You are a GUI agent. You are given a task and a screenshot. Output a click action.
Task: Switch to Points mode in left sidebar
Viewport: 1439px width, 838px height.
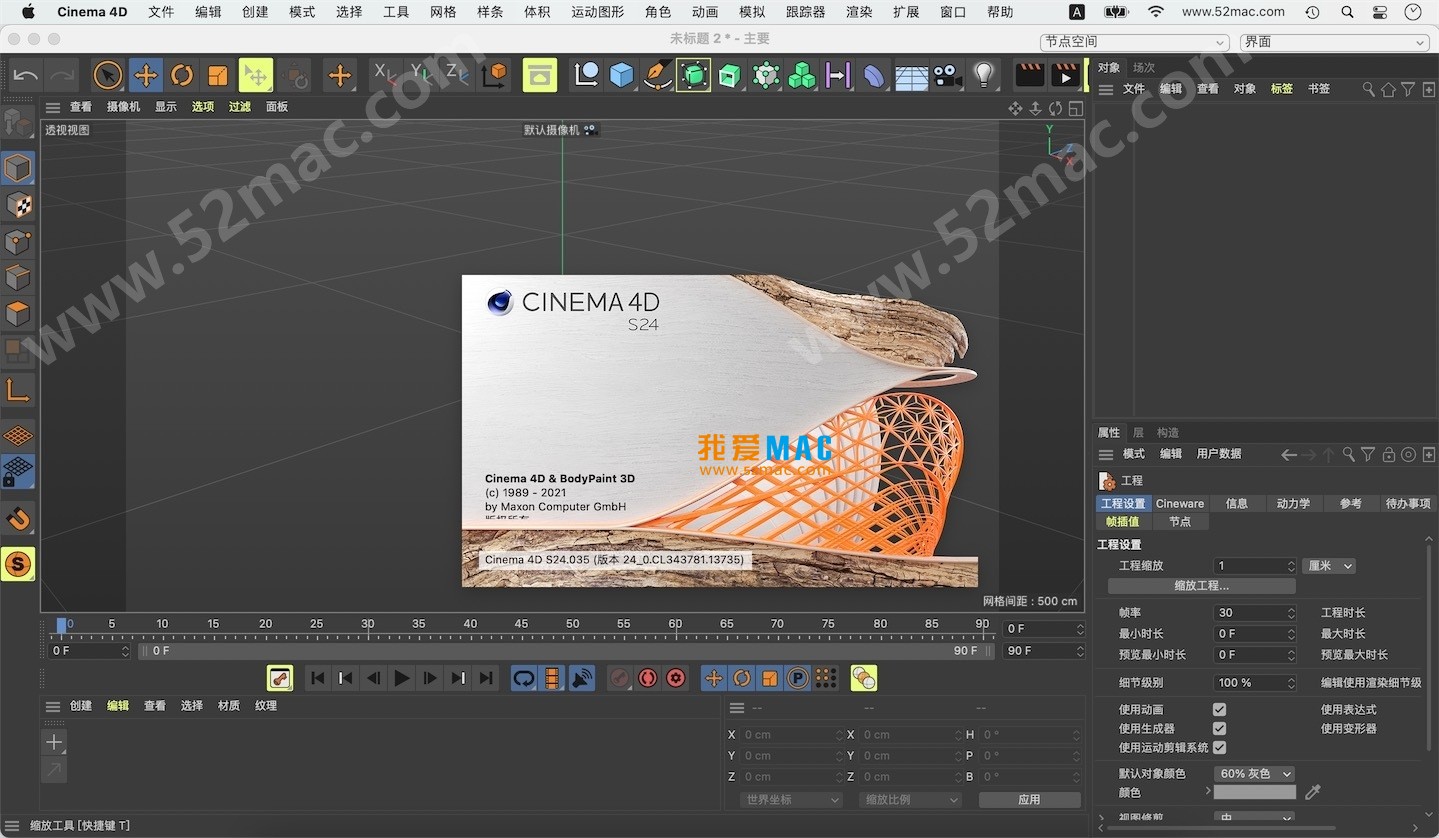click(18, 241)
